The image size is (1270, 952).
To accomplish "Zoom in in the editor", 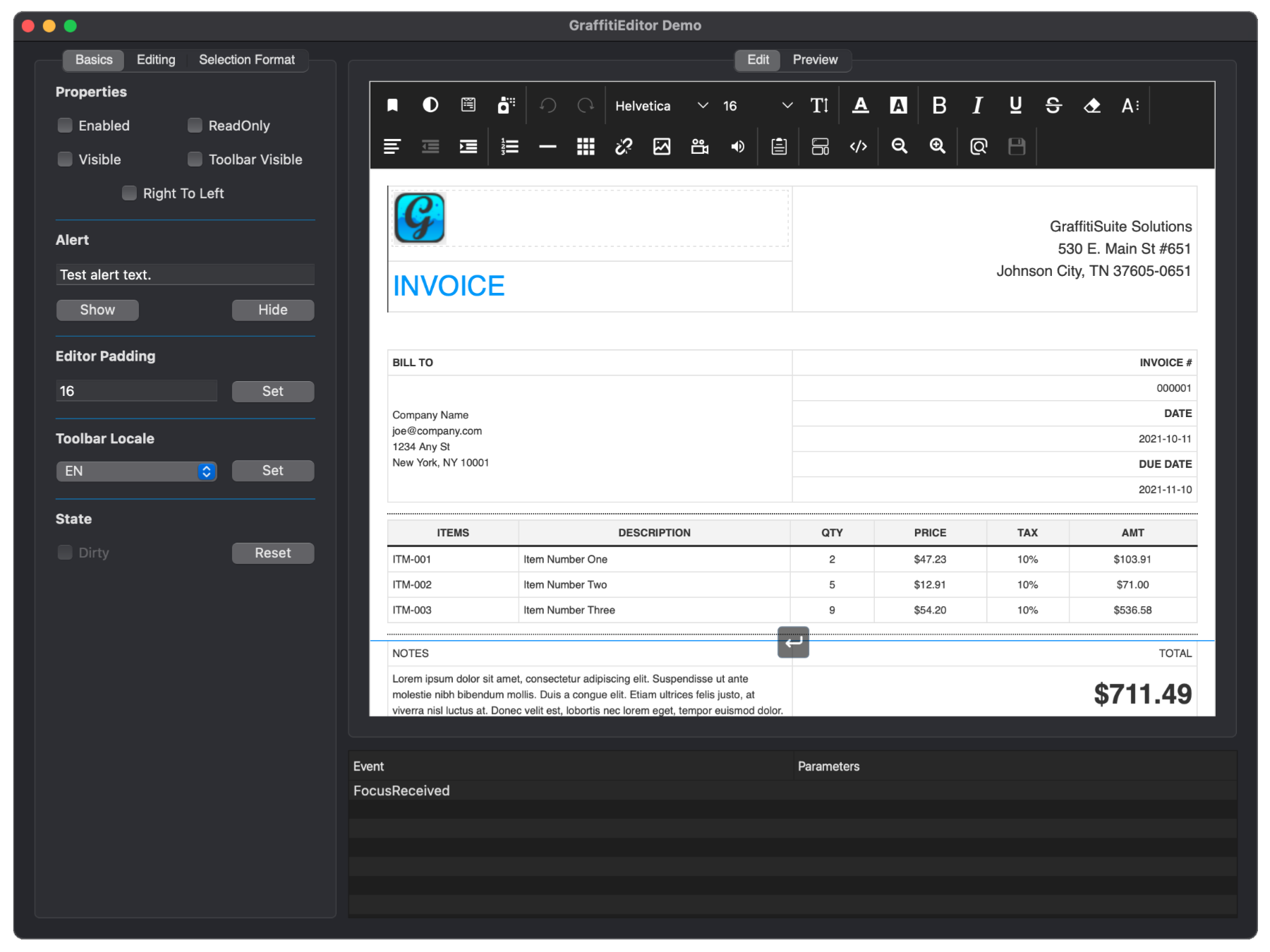I will click(937, 146).
